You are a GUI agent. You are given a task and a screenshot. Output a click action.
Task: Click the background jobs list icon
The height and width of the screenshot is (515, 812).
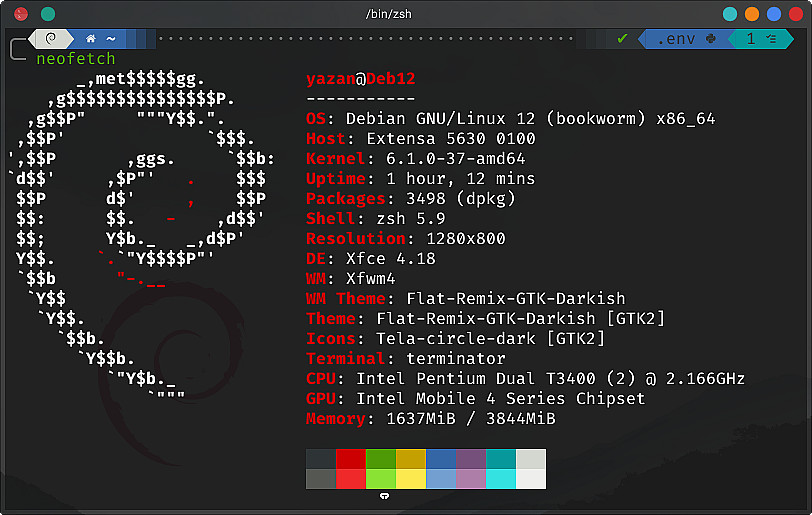coord(771,38)
